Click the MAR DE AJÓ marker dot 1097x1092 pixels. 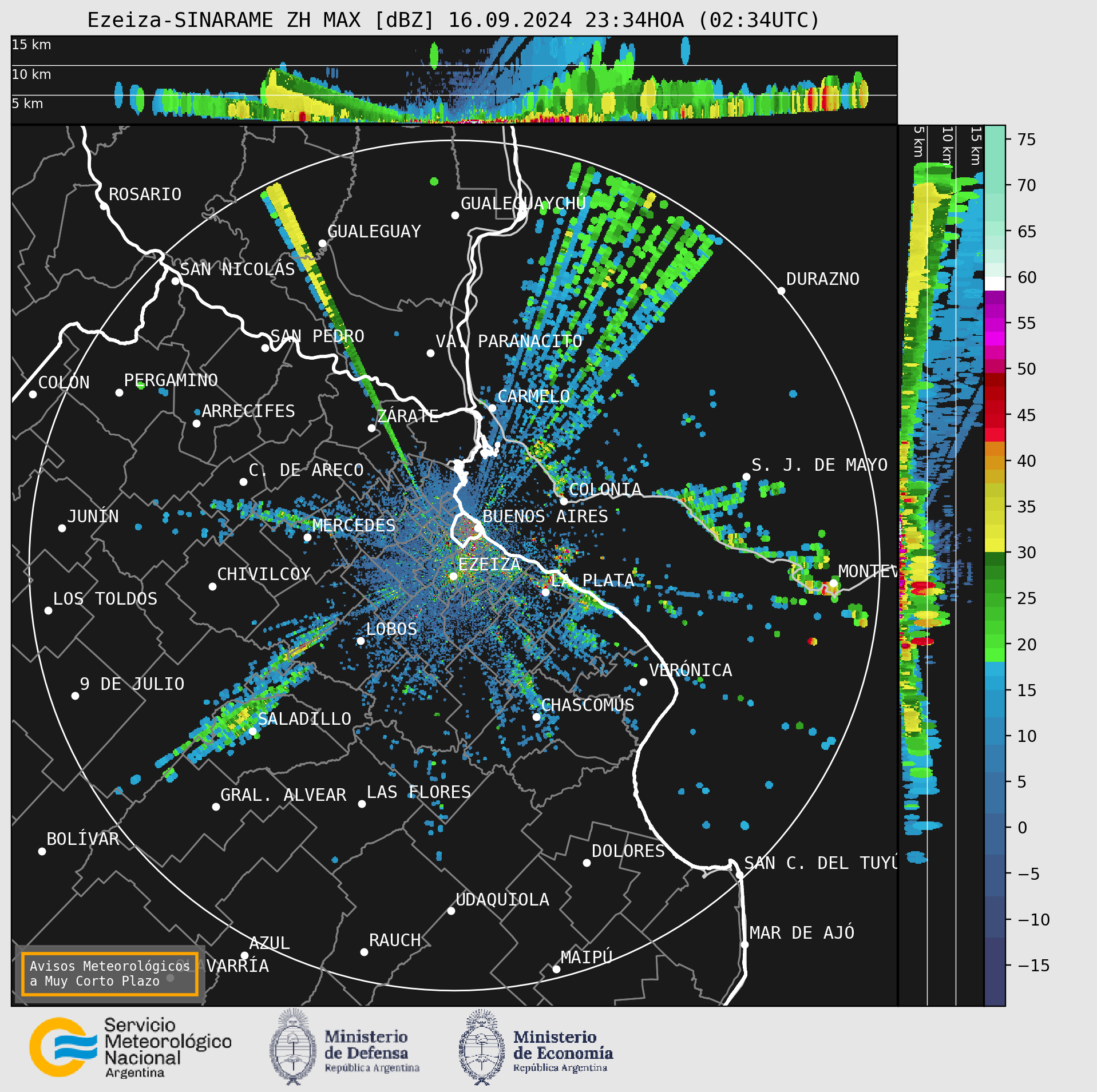coord(744,944)
